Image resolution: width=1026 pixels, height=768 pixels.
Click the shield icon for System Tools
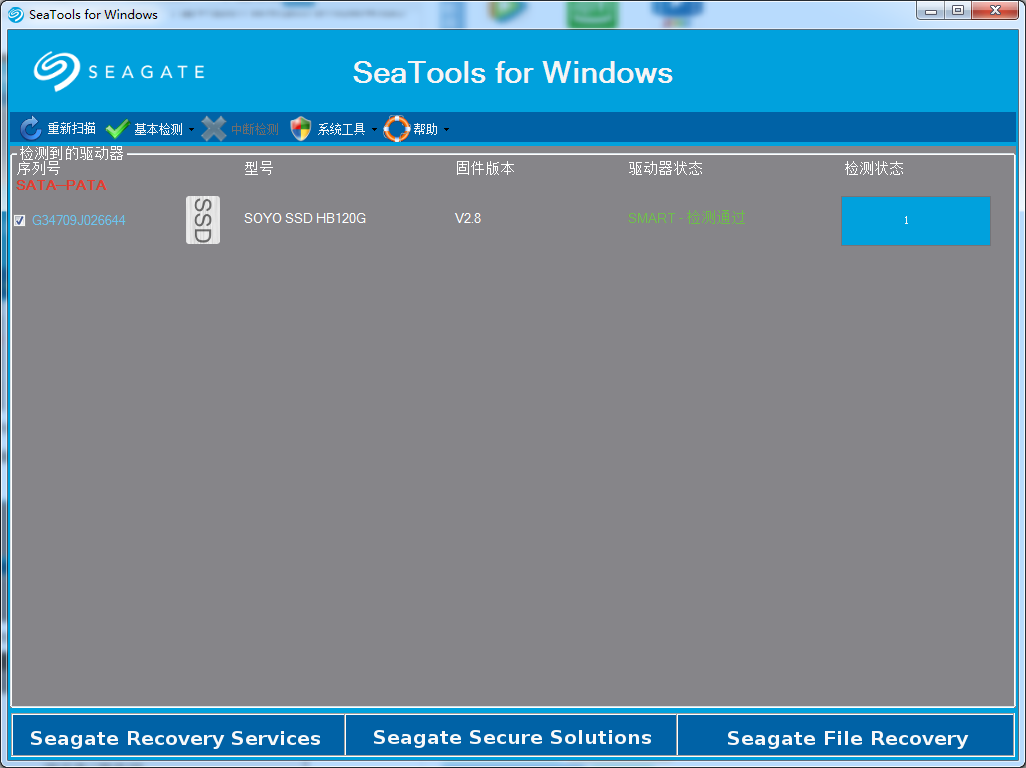(300, 128)
